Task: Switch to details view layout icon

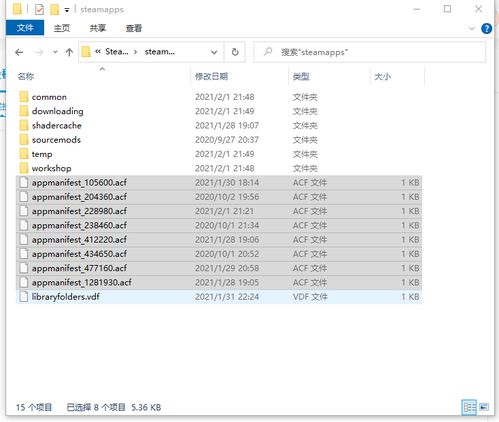Action: click(x=469, y=407)
